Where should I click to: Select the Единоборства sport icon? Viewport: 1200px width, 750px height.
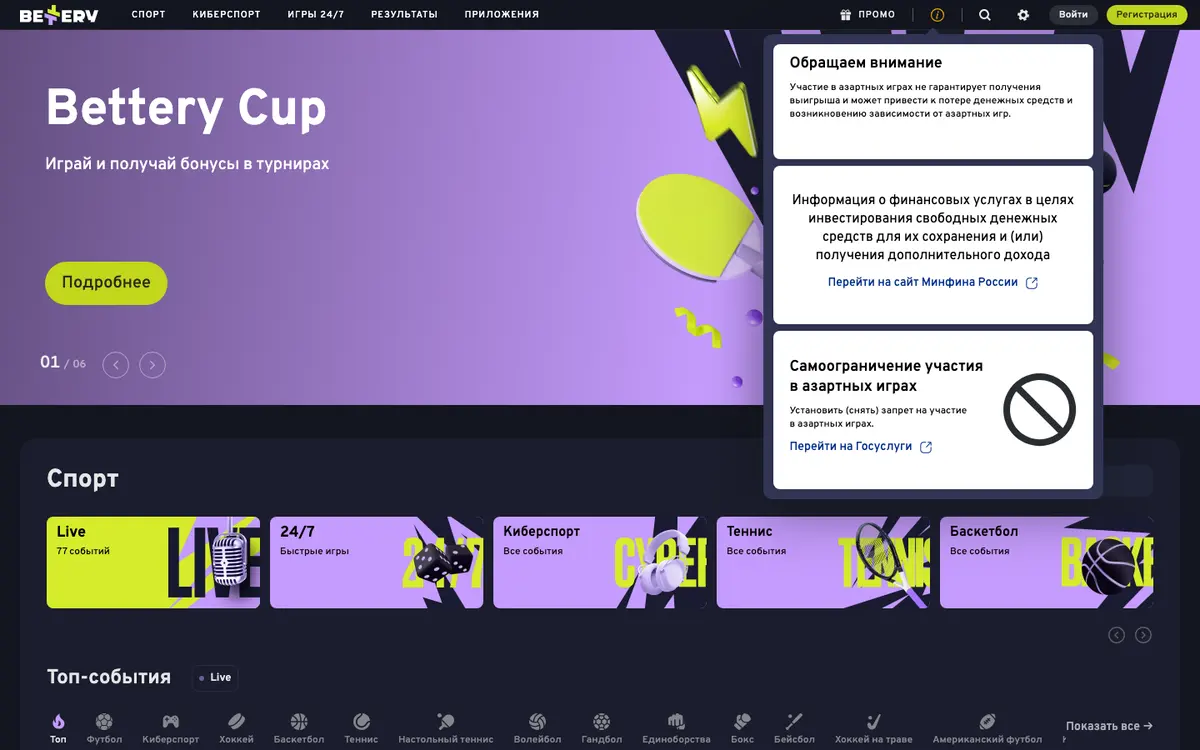677,728
